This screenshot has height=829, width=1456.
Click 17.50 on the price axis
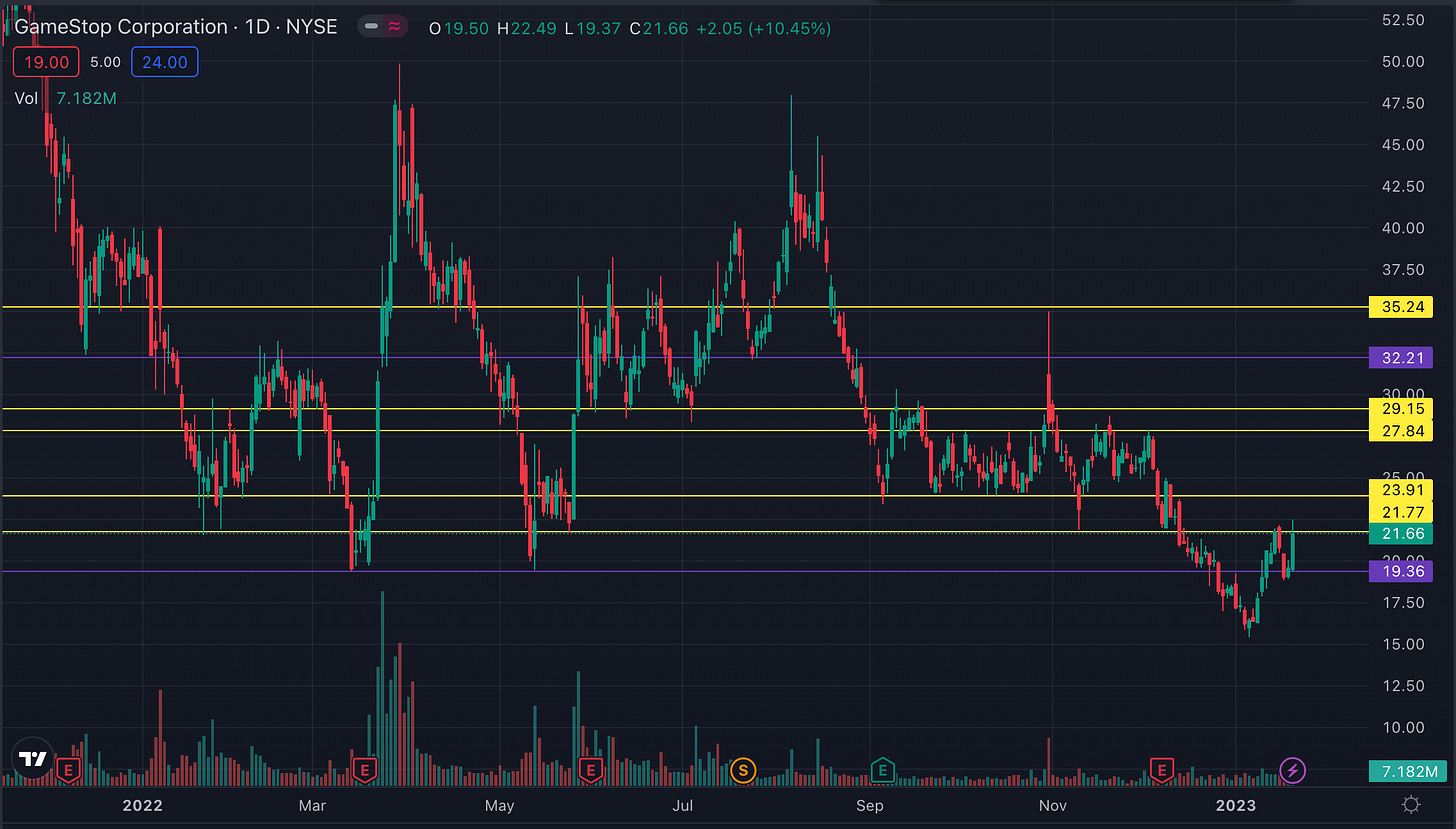pyautogui.click(x=1403, y=602)
